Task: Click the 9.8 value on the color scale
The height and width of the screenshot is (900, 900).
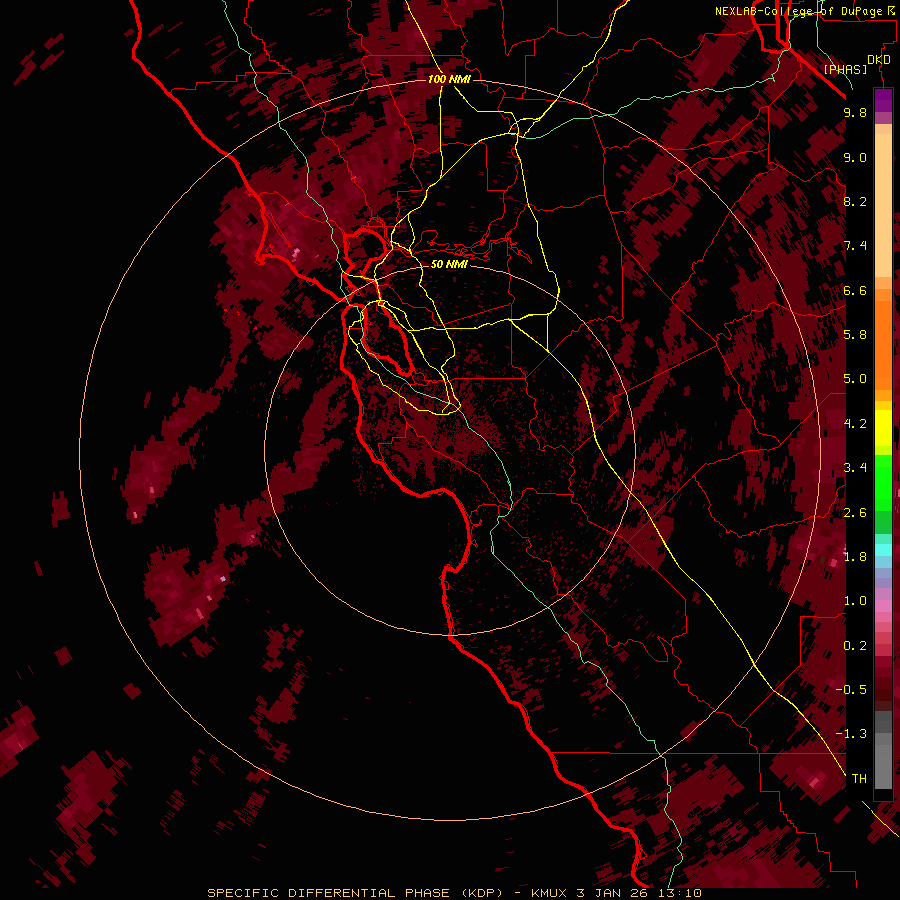Action: tap(855, 112)
